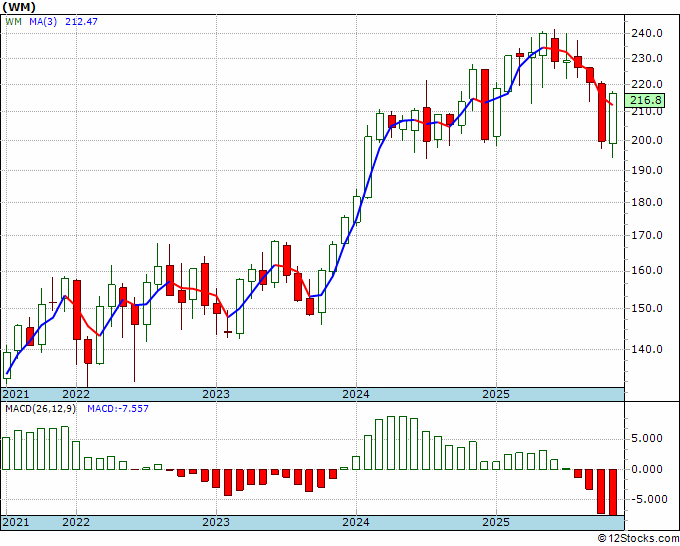Click the 0.000 MACD axis label
This screenshot has height=546, width=680.
[x=647, y=469]
